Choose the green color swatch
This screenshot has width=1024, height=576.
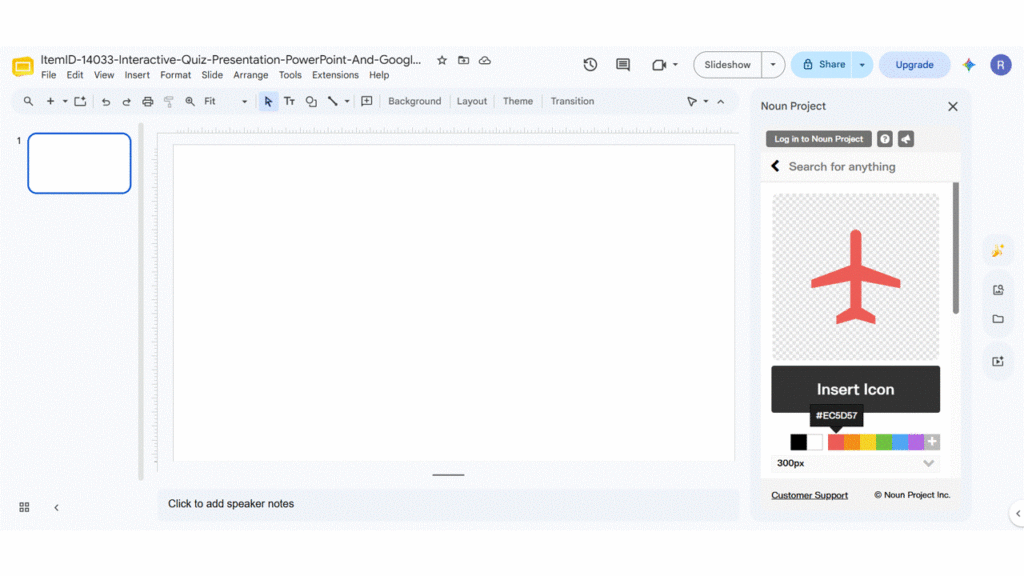(x=884, y=442)
